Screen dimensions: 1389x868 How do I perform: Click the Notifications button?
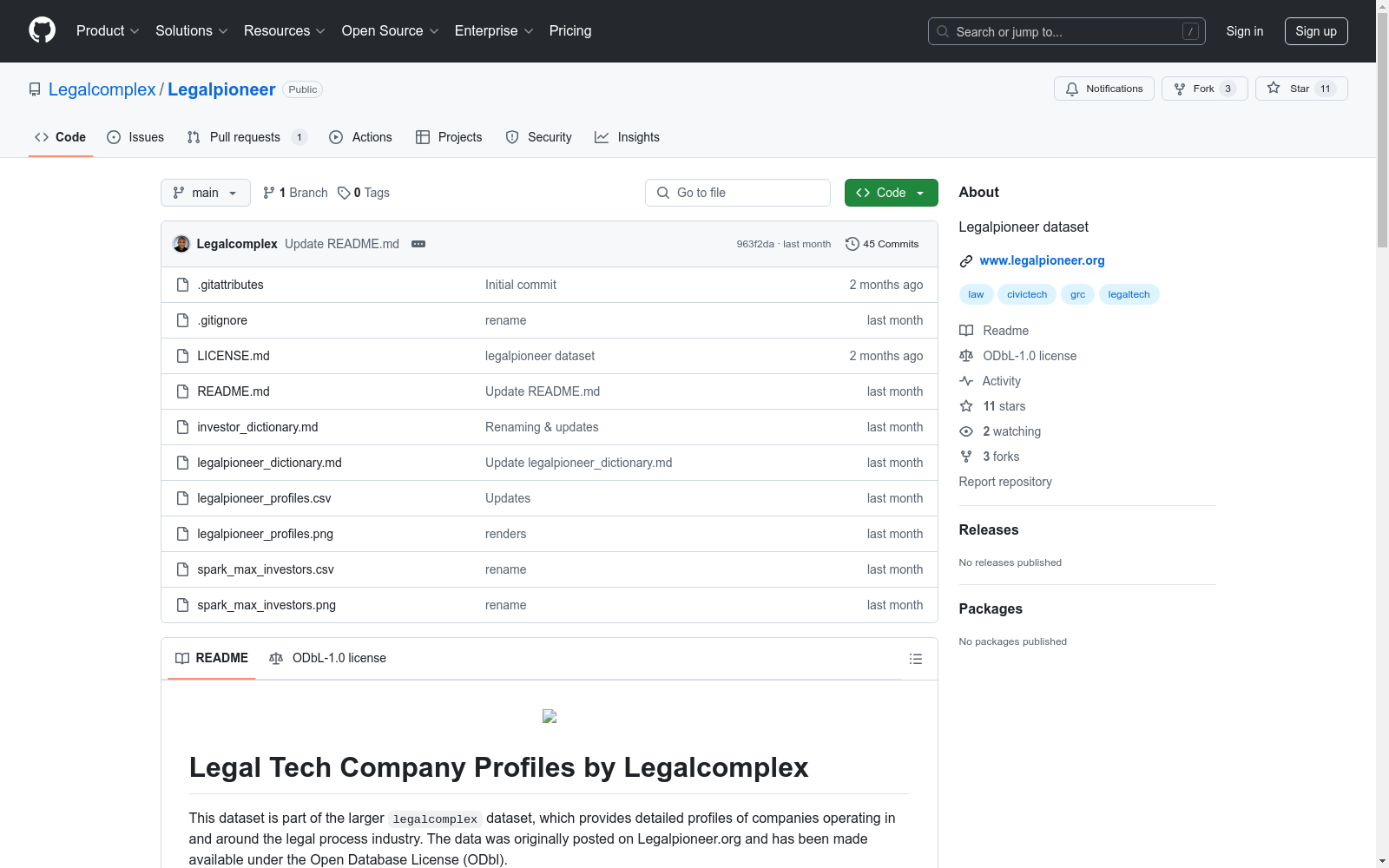click(1104, 89)
